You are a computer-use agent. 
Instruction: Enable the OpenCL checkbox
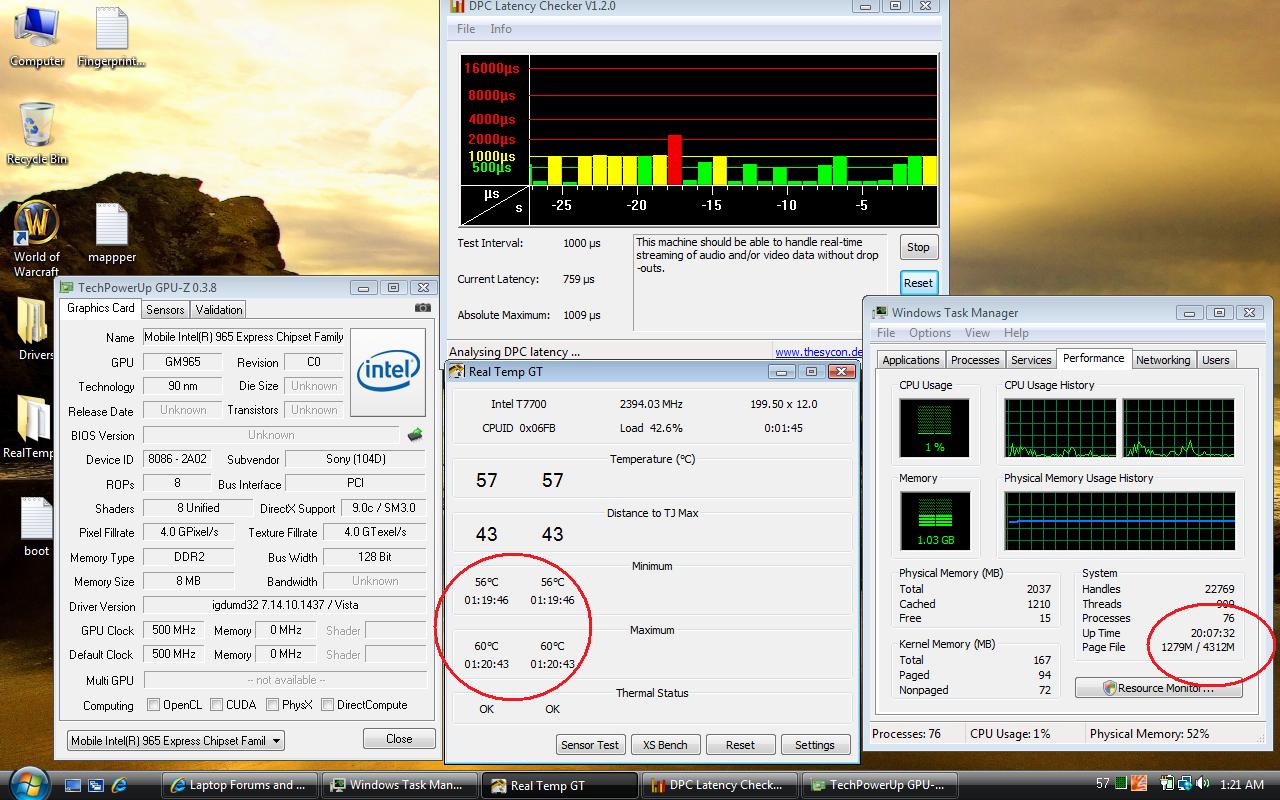(153, 705)
